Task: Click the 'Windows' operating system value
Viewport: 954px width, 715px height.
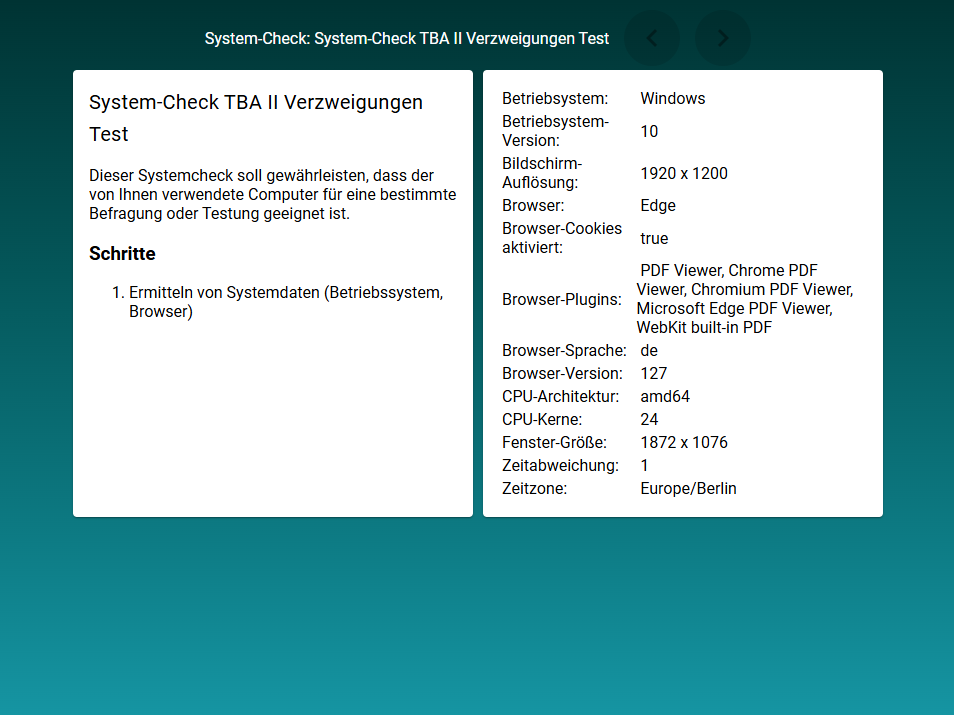Action: (x=673, y=98)
